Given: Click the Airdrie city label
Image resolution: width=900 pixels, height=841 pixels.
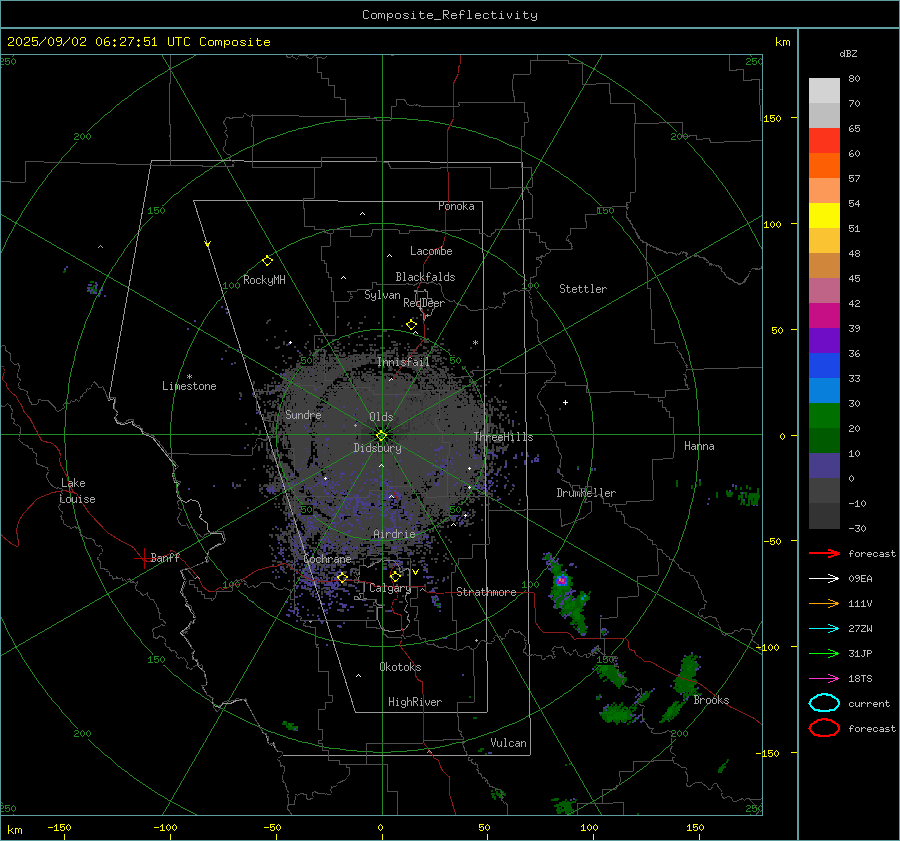Looking at the screenshot, I should tap(394, 534).
